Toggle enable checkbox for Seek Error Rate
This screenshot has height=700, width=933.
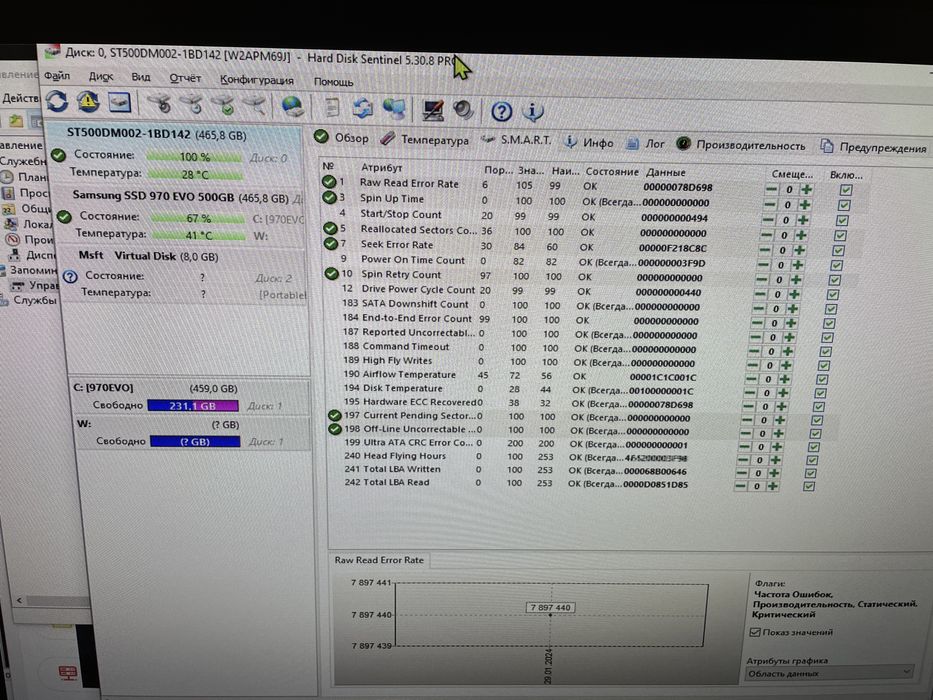click(x=838, y=251)
